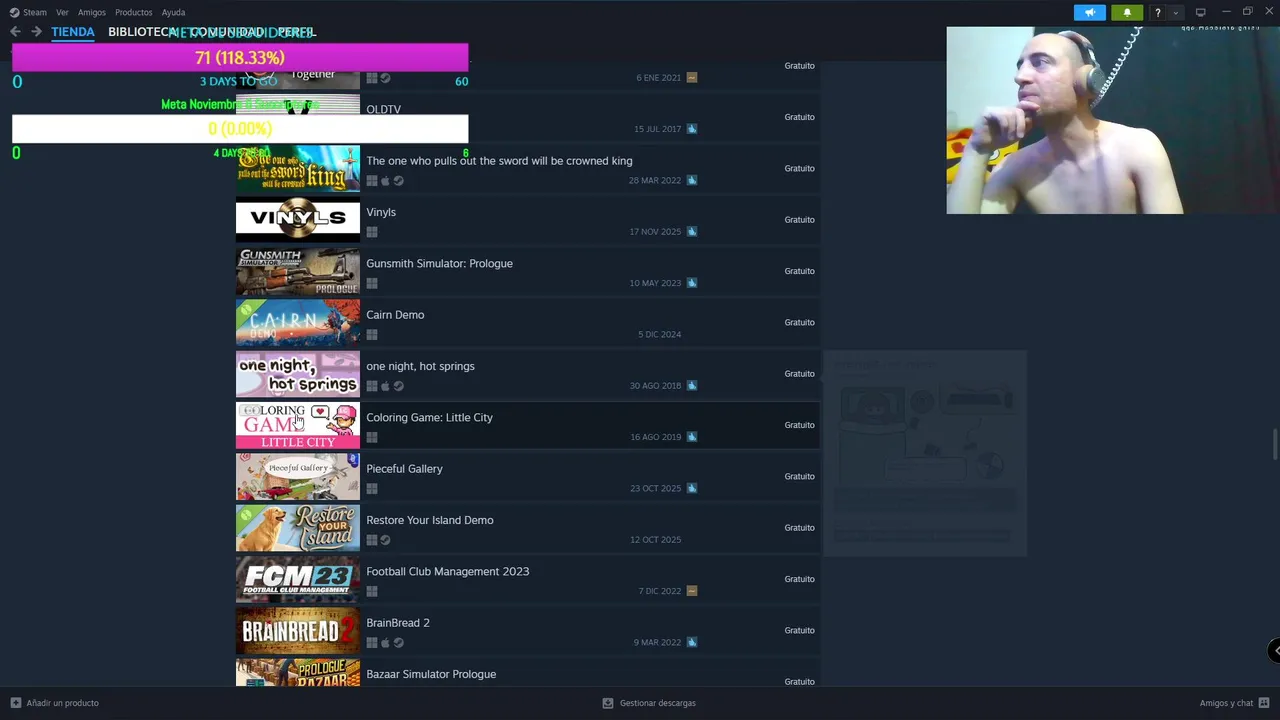
Task: Click review icon on Coloring Game row
Action: click(692, 437)
